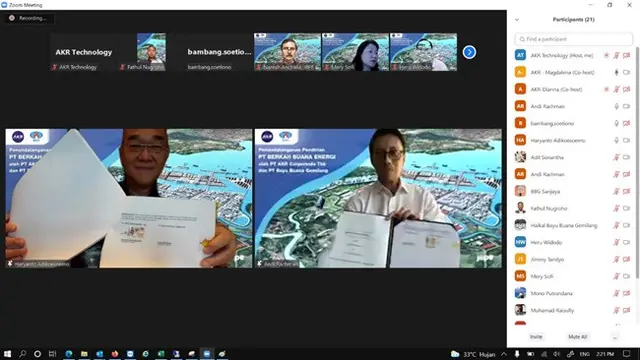Image resolution: width=640 pixels, height=360 pixels.
Task: Click Mono Putrandana's muted microphone icon
Action: tap(616, 293)
